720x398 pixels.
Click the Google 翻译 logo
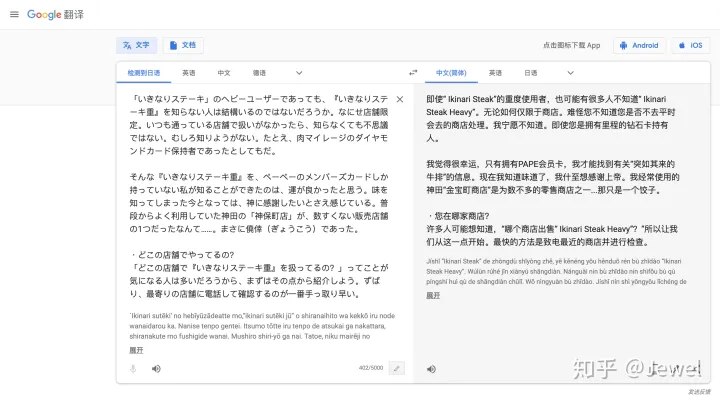55,14
